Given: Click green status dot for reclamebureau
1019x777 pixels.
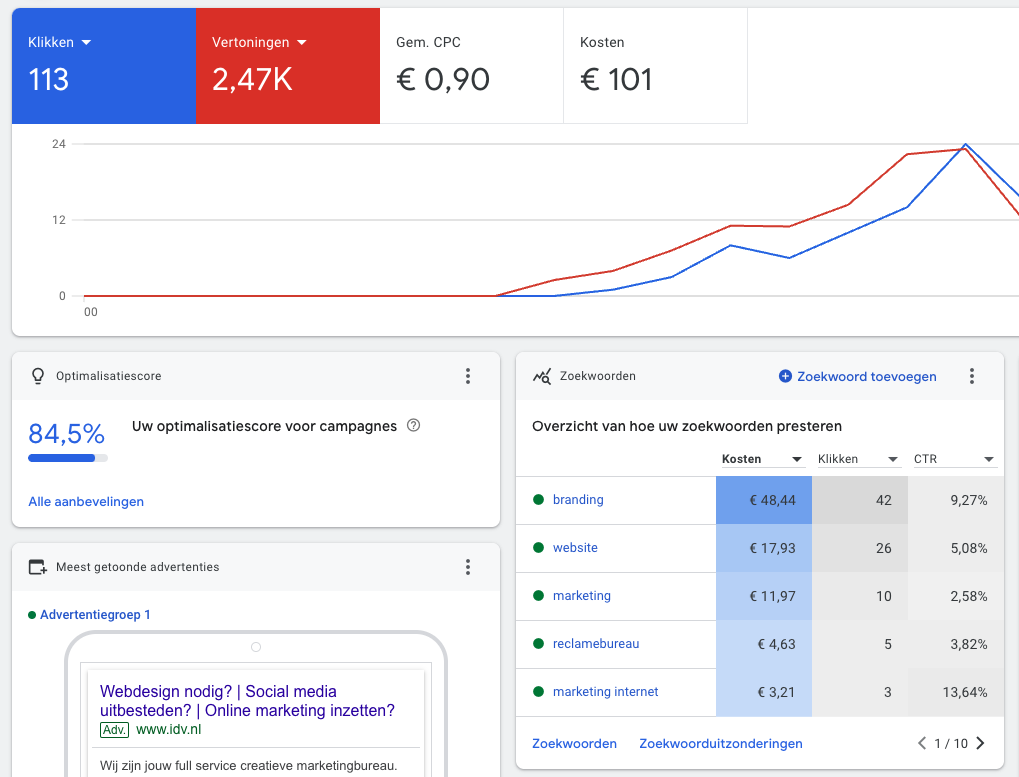Looking at the screenshot, I should 538,644.
